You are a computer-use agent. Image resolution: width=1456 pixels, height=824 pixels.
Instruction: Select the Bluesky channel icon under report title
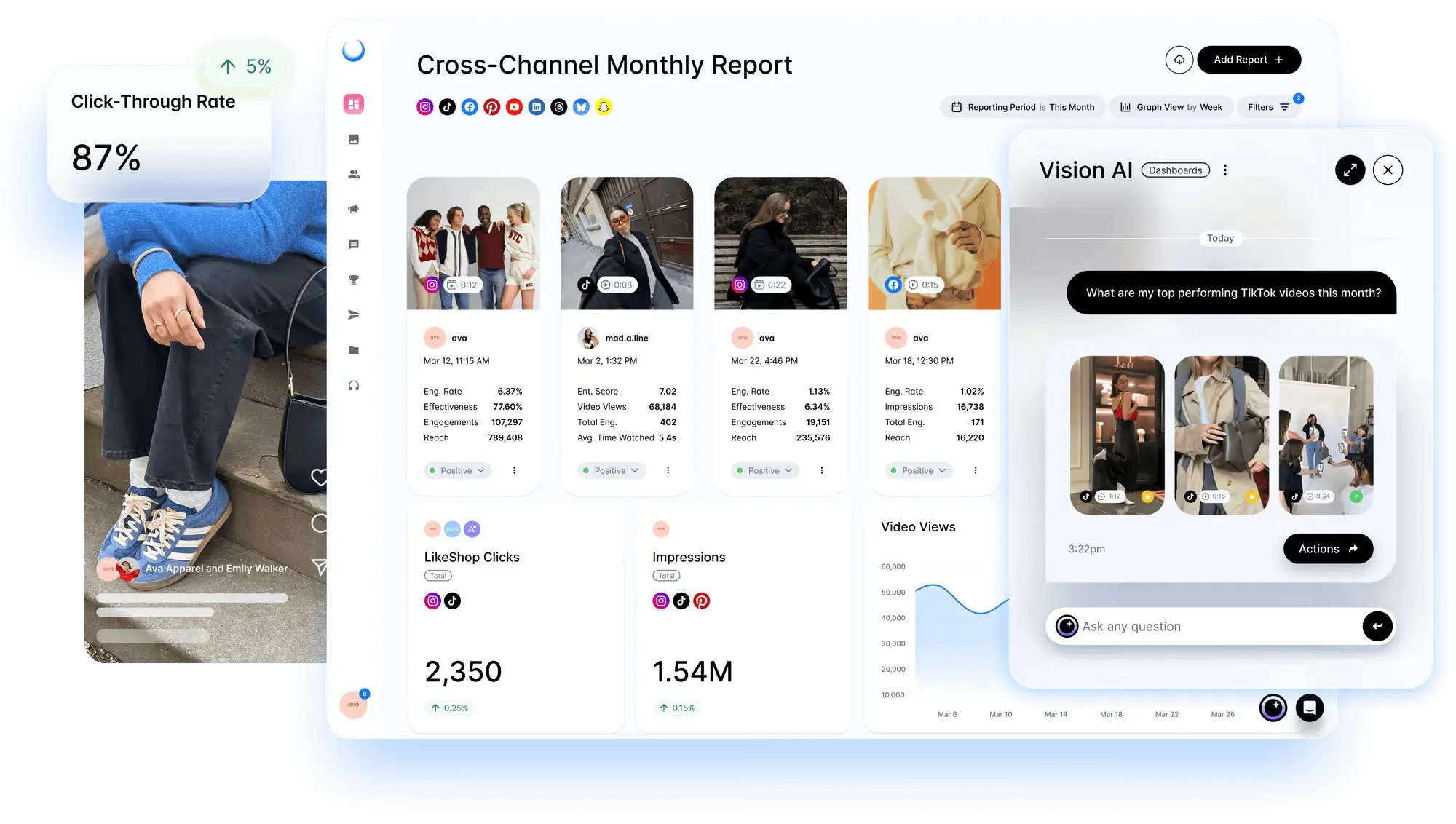coord(581,107)
